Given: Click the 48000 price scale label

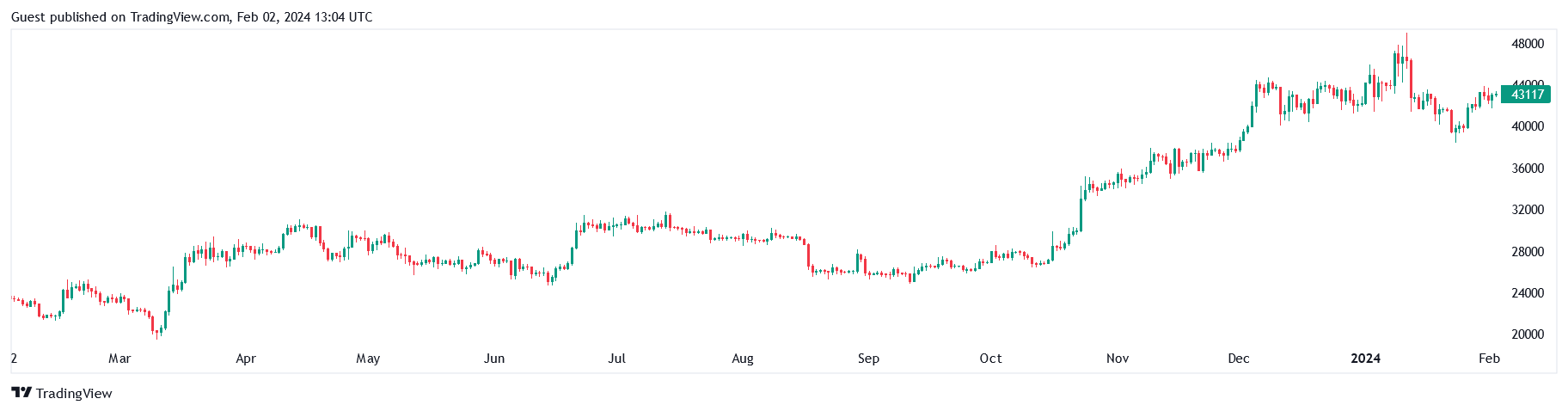Looking at the screenshot, I should click(x=1528, y=44).
